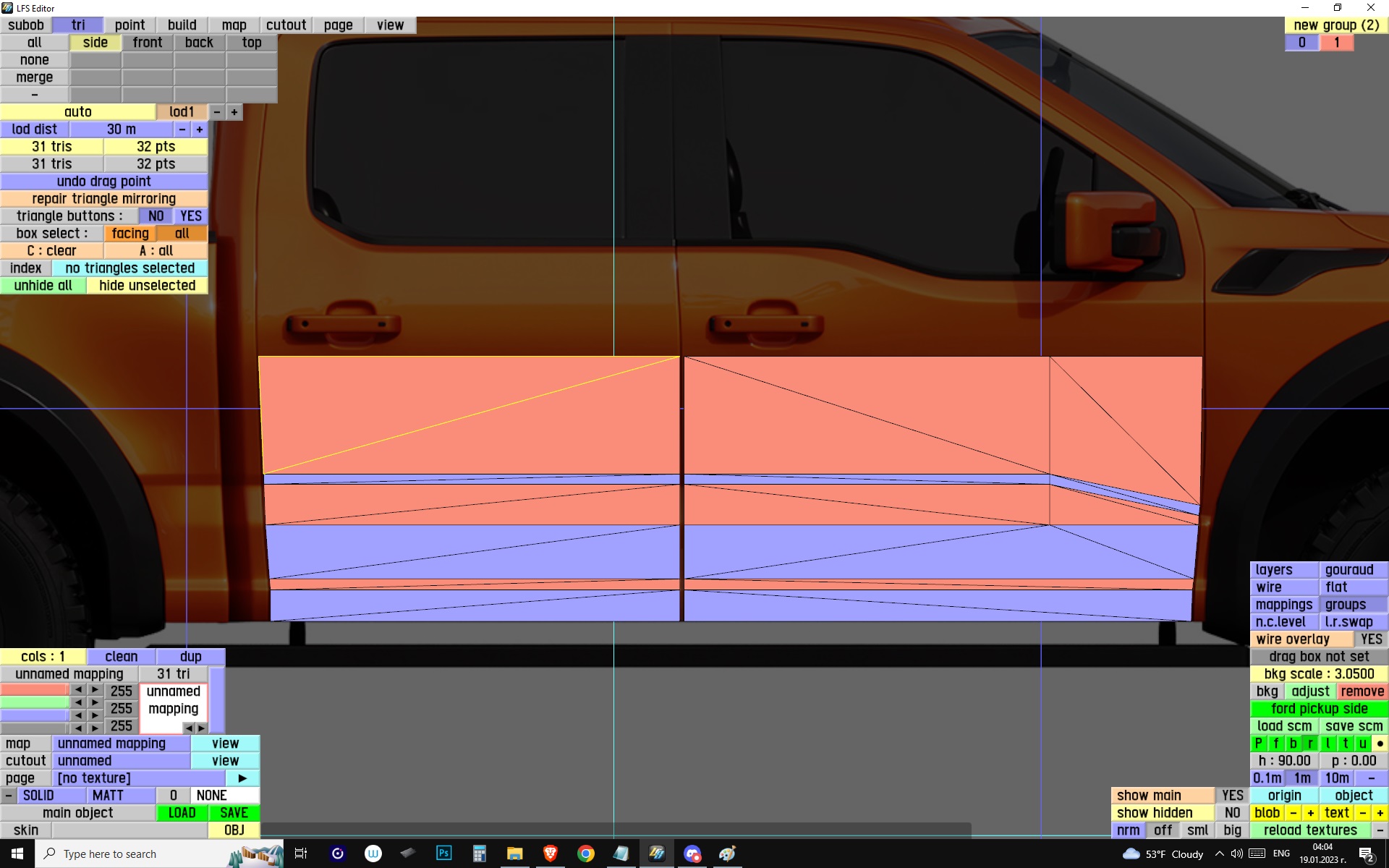
Task: Switch to the cutout tab
Action: (x=286, y=25)
